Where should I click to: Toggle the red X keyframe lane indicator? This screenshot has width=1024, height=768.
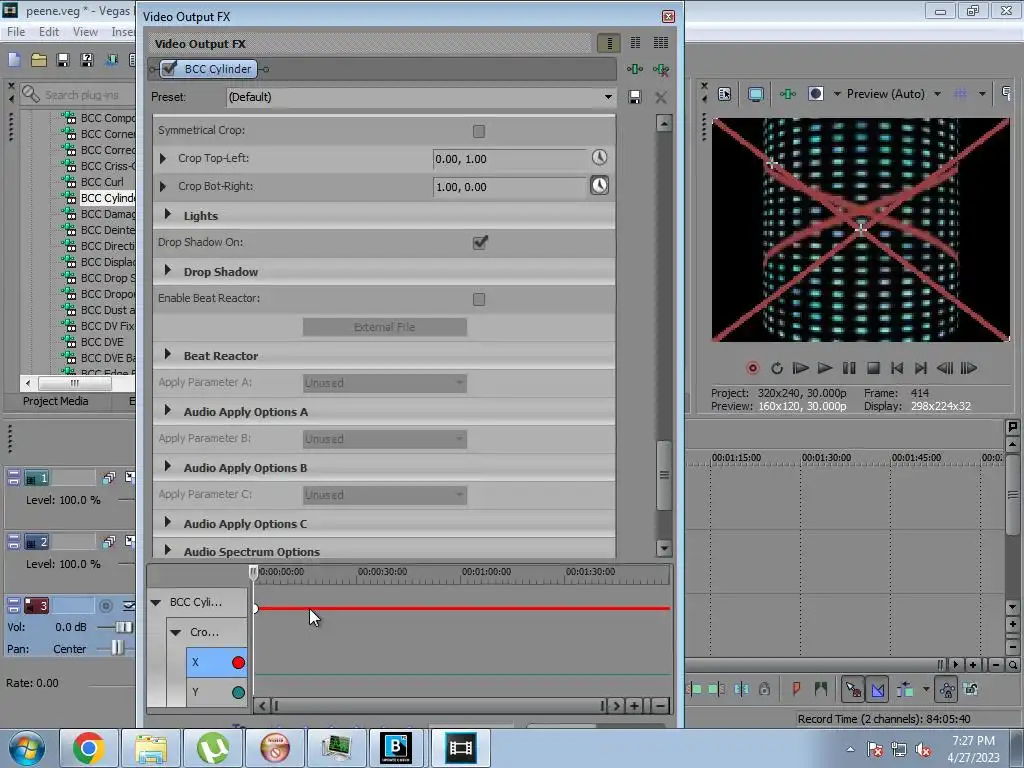point(238,662)
